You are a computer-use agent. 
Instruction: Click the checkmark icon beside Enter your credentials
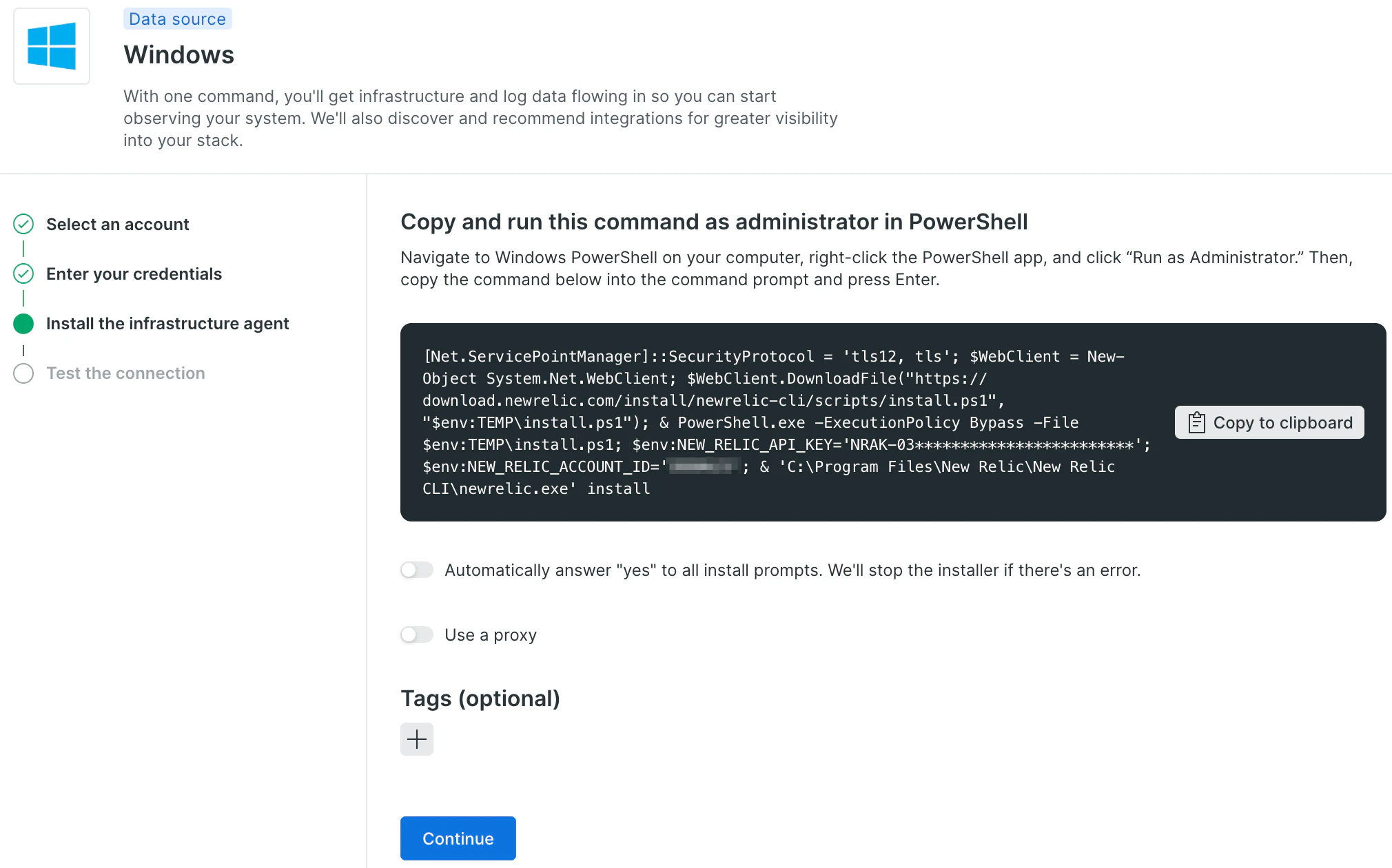coord(23,273)
